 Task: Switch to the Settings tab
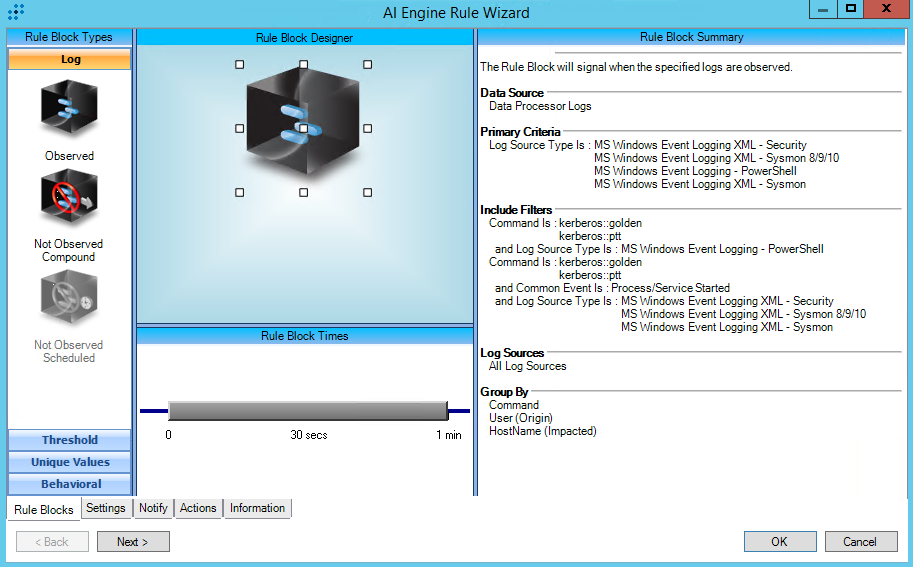click(x=106, y=508)
